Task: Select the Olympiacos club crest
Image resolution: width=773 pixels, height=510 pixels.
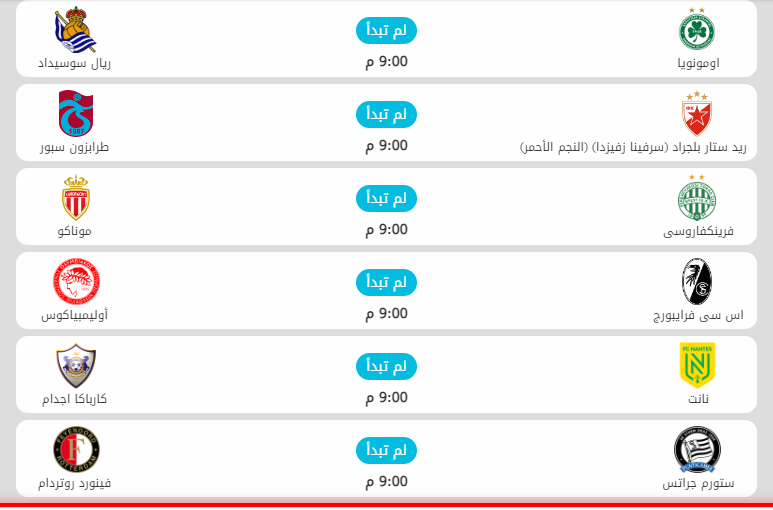Action: click(75, 281)
